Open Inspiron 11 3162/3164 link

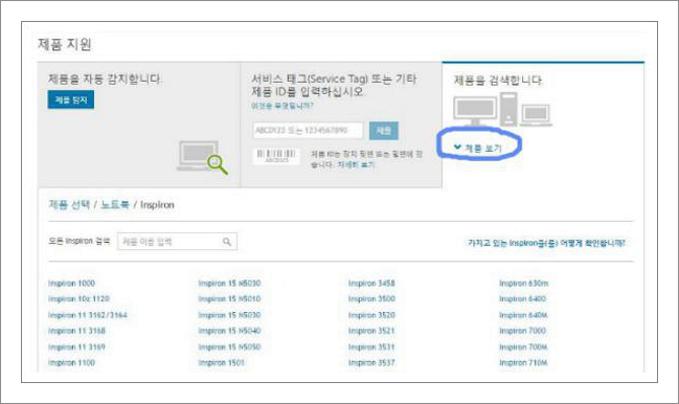click(87, 315)
